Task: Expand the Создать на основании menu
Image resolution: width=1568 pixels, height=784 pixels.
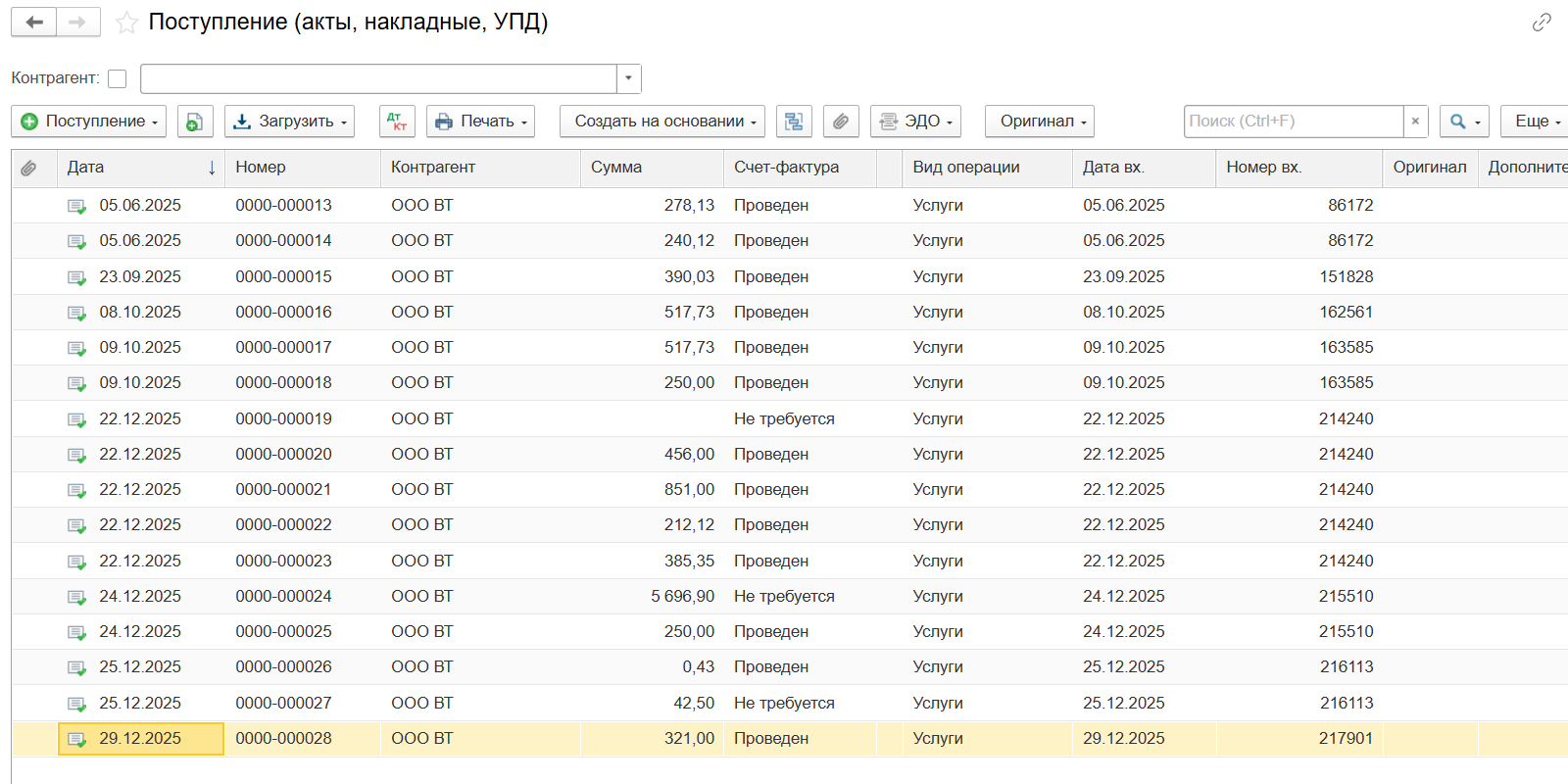Action: 664,122
